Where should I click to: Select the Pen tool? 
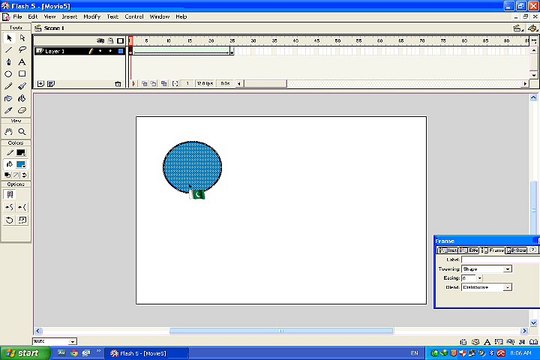pyautogui.click(x=9, y=62)
